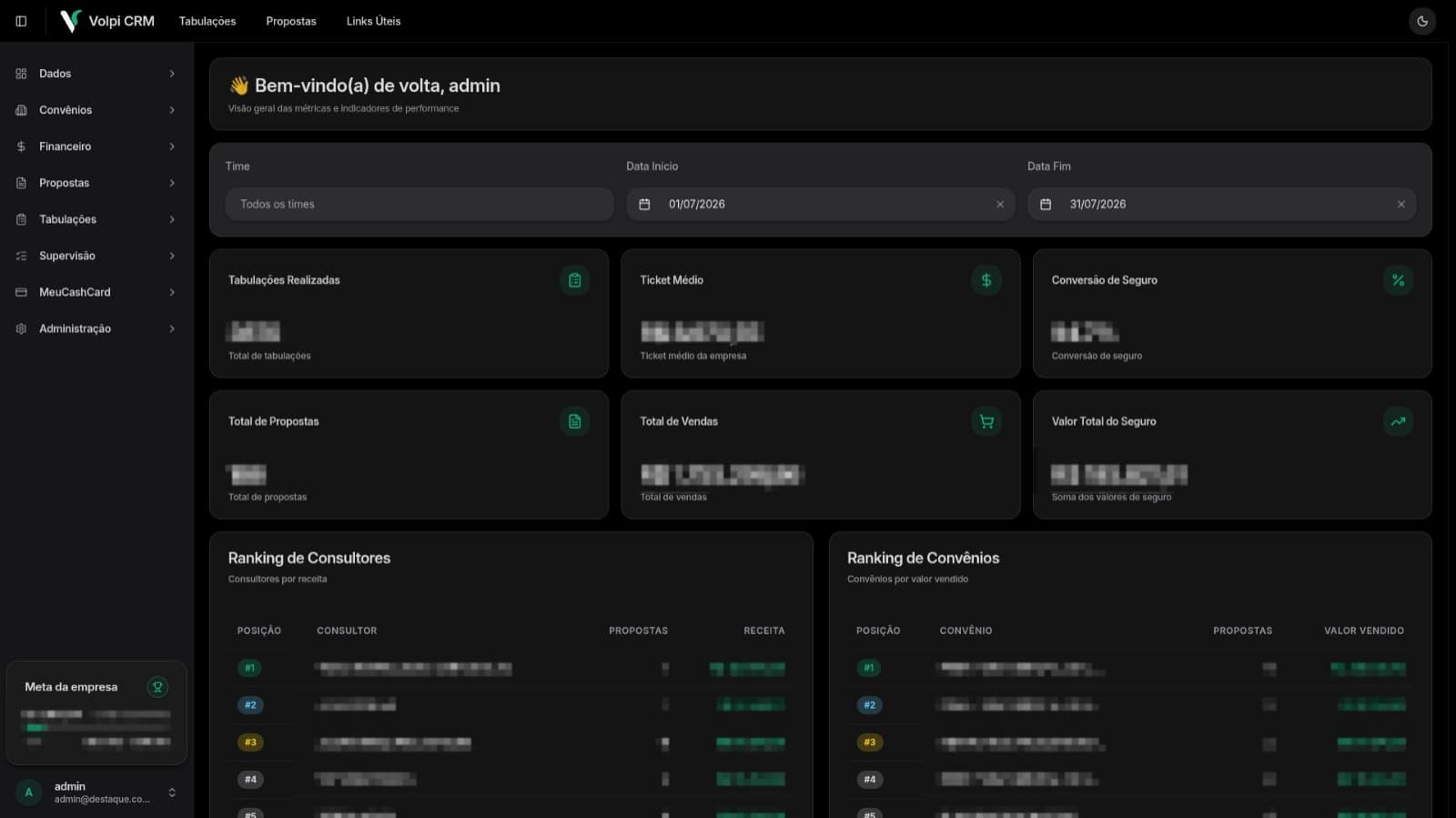1456x818 pixels.
Task: Click the admin@destaque.co email text
Action: click(x=102, y=800)
